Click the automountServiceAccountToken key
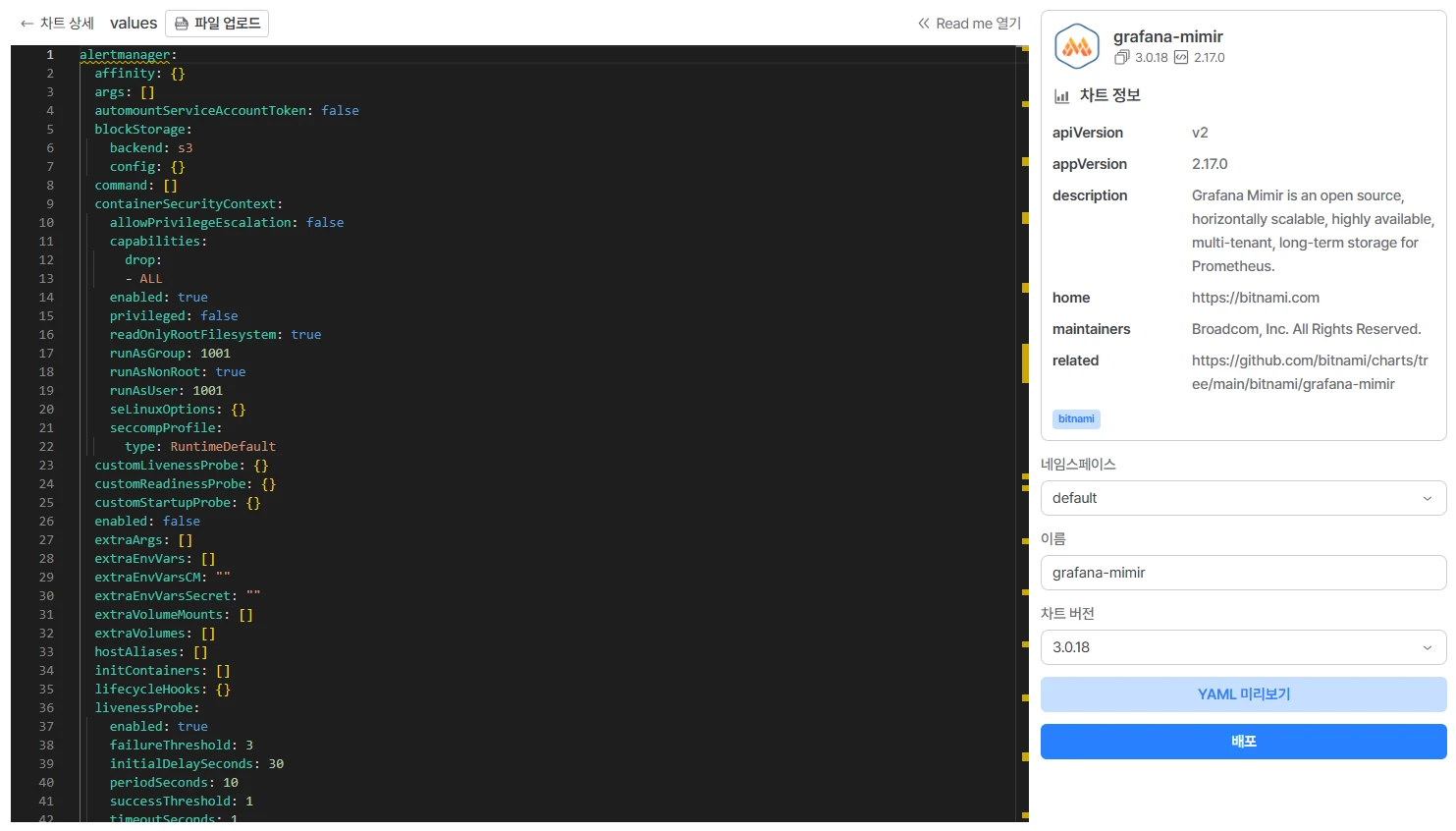The height and width of the screenshot is (831, 1456). click(200, 111)
